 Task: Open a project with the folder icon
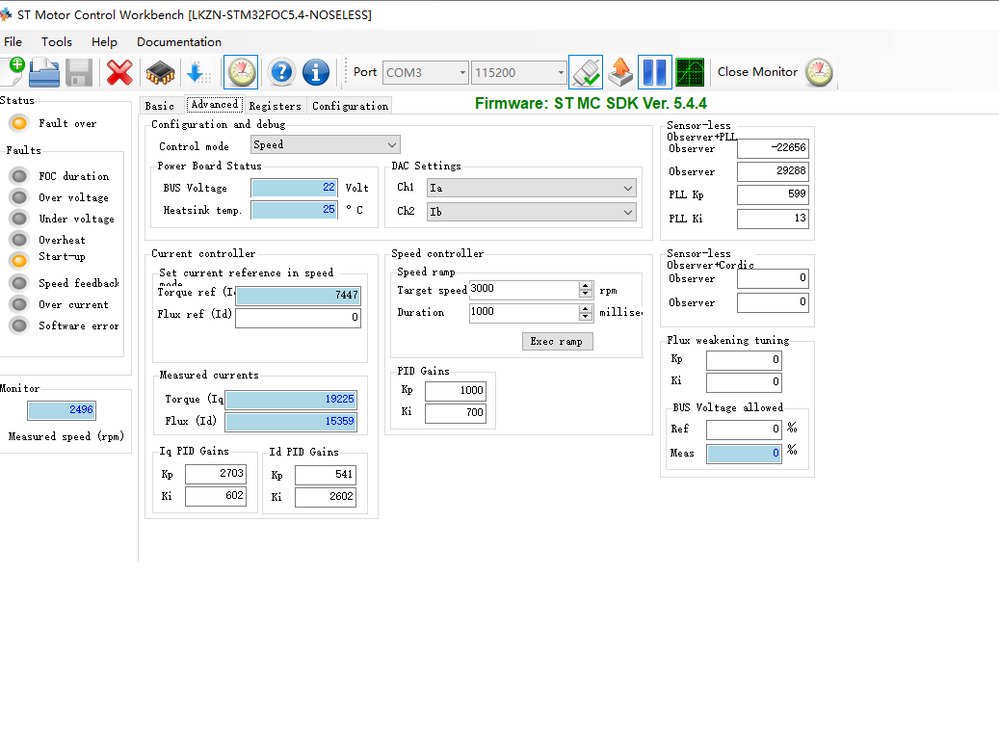(44, 72)
